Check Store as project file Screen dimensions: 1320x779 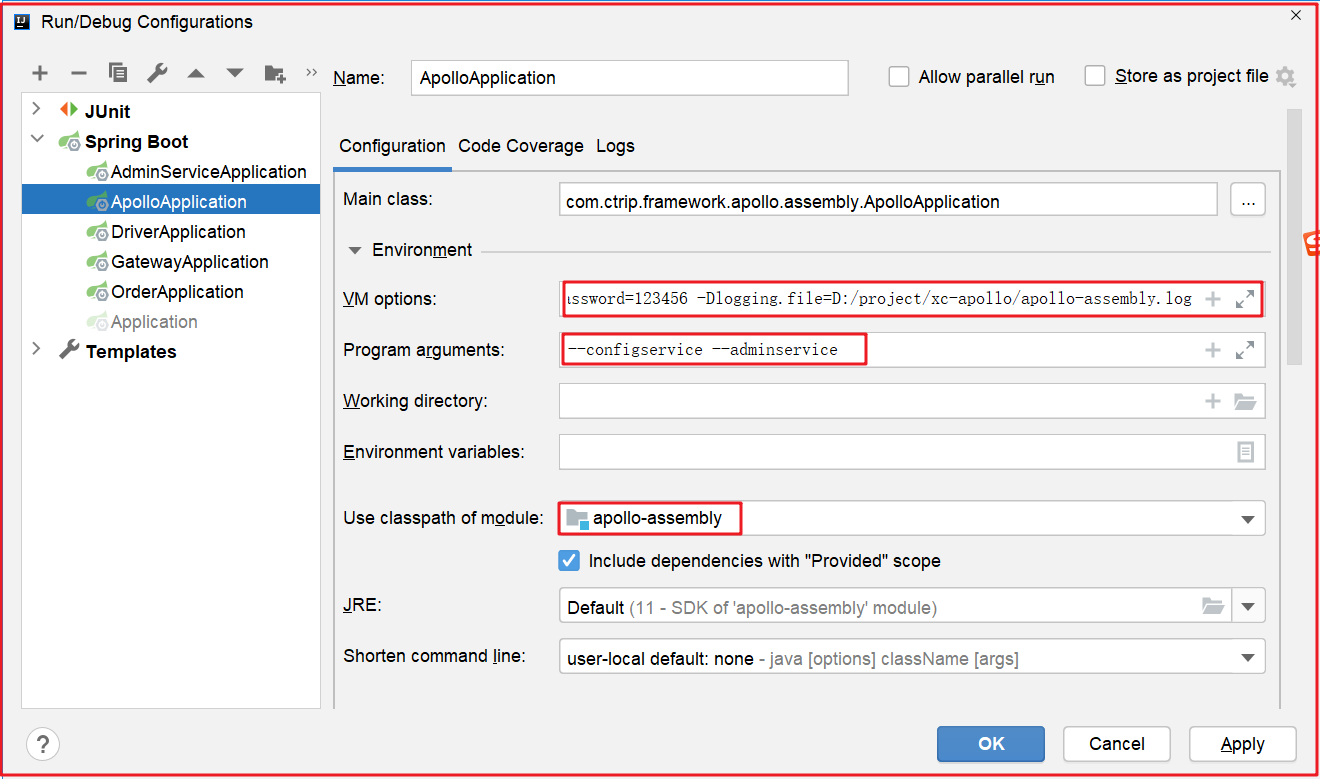click(x=1095, y=76)
